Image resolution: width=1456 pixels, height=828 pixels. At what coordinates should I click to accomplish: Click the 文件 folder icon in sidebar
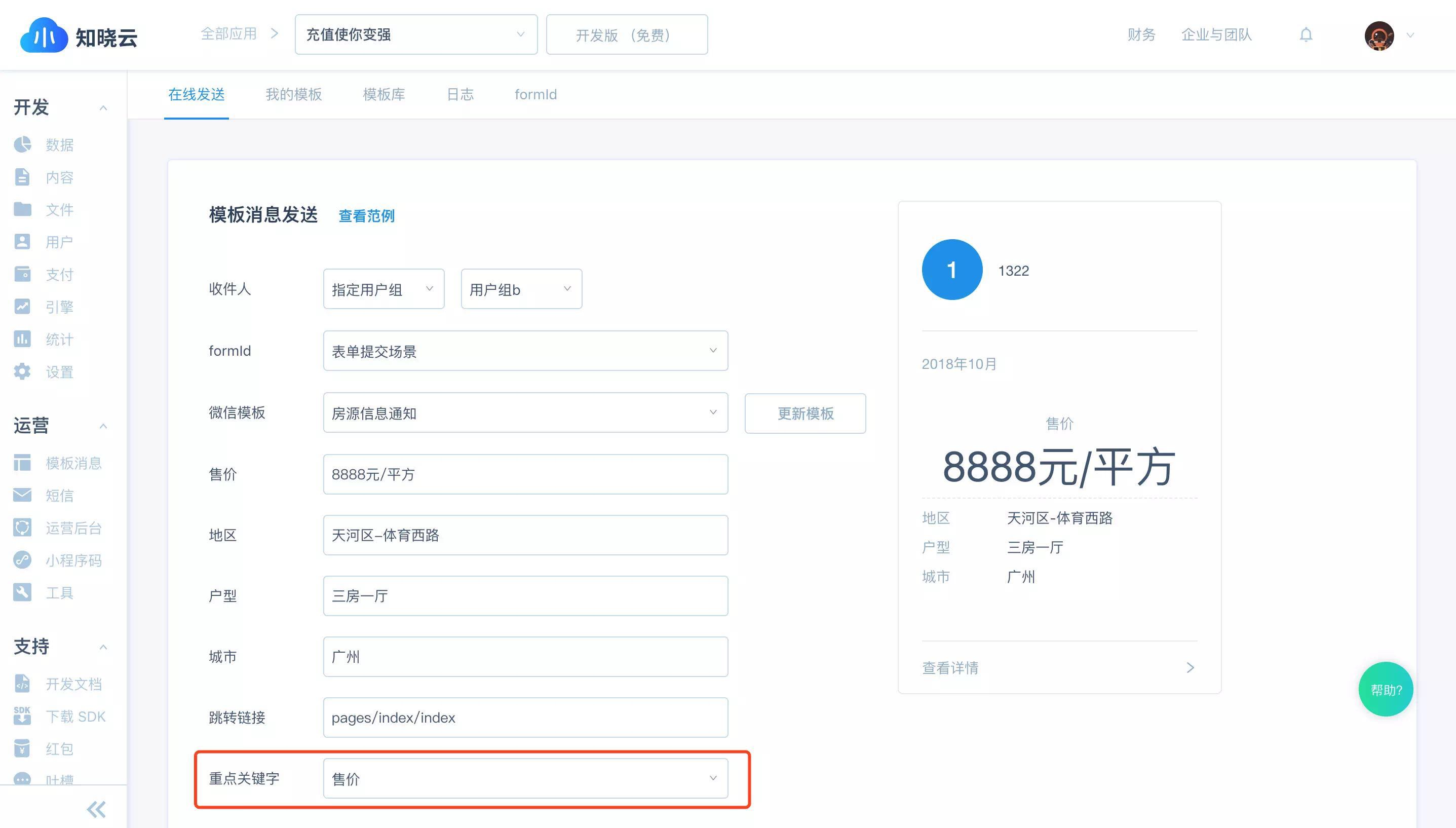pos(22,209)
